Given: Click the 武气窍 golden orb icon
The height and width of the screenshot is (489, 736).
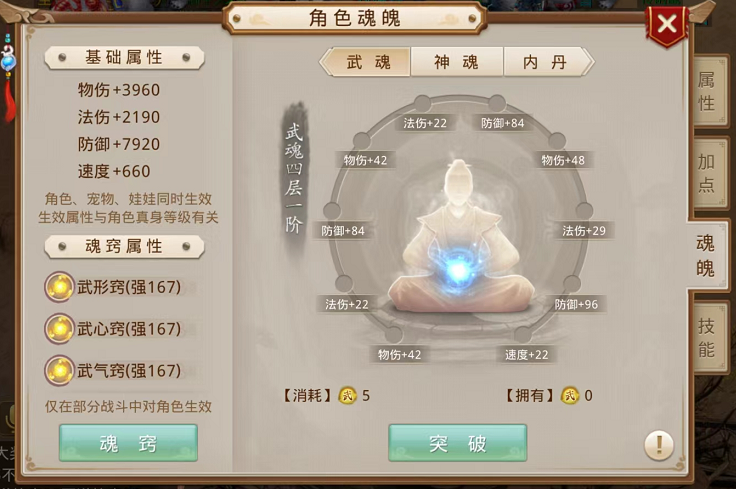Looking at the screenshot, I should click(x=60, y=370).
